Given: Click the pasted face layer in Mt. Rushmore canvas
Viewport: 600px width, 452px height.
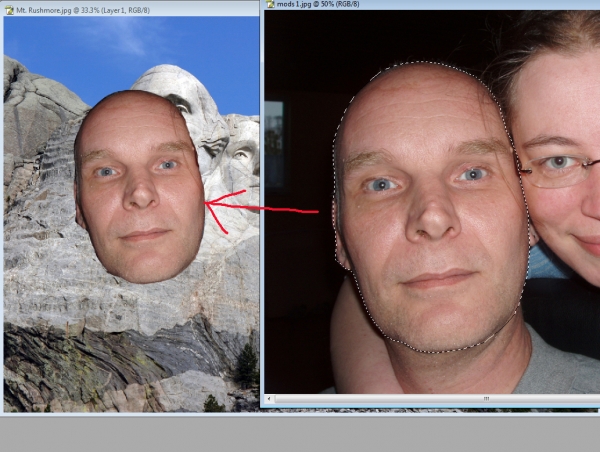Looking at the screenshot, I should tap(139, 187).
